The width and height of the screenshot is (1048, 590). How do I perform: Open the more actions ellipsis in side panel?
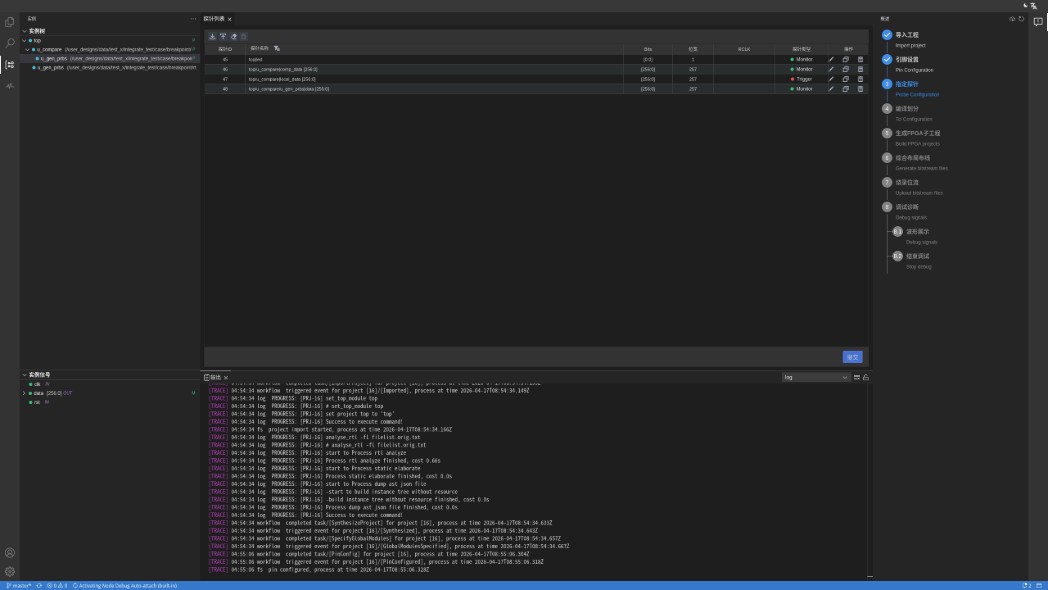pos(193,19)
